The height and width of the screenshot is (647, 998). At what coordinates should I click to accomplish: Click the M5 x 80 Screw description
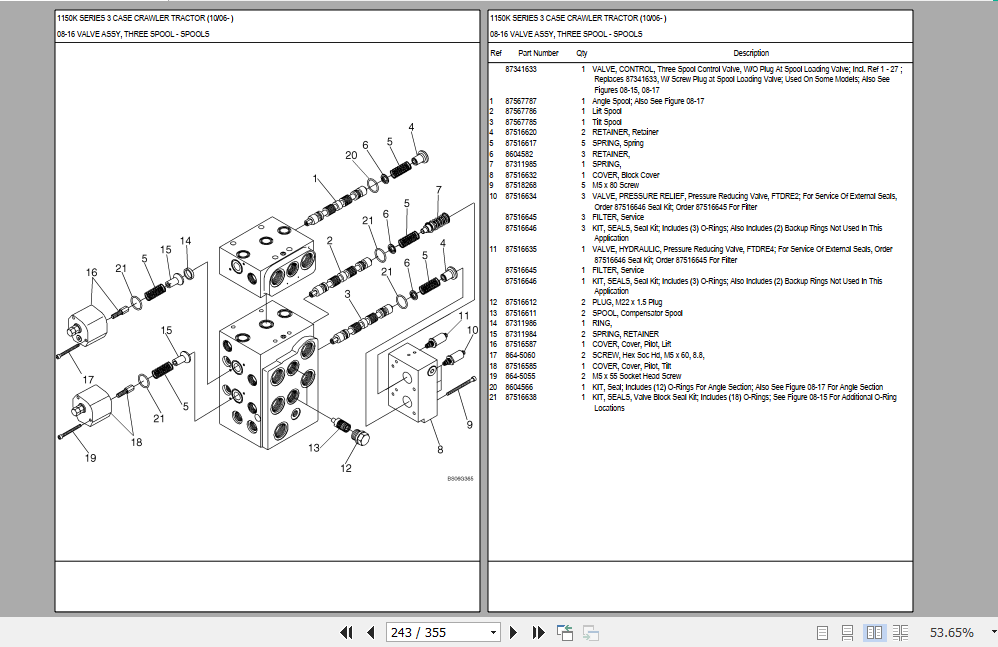(x=615, y=185)
